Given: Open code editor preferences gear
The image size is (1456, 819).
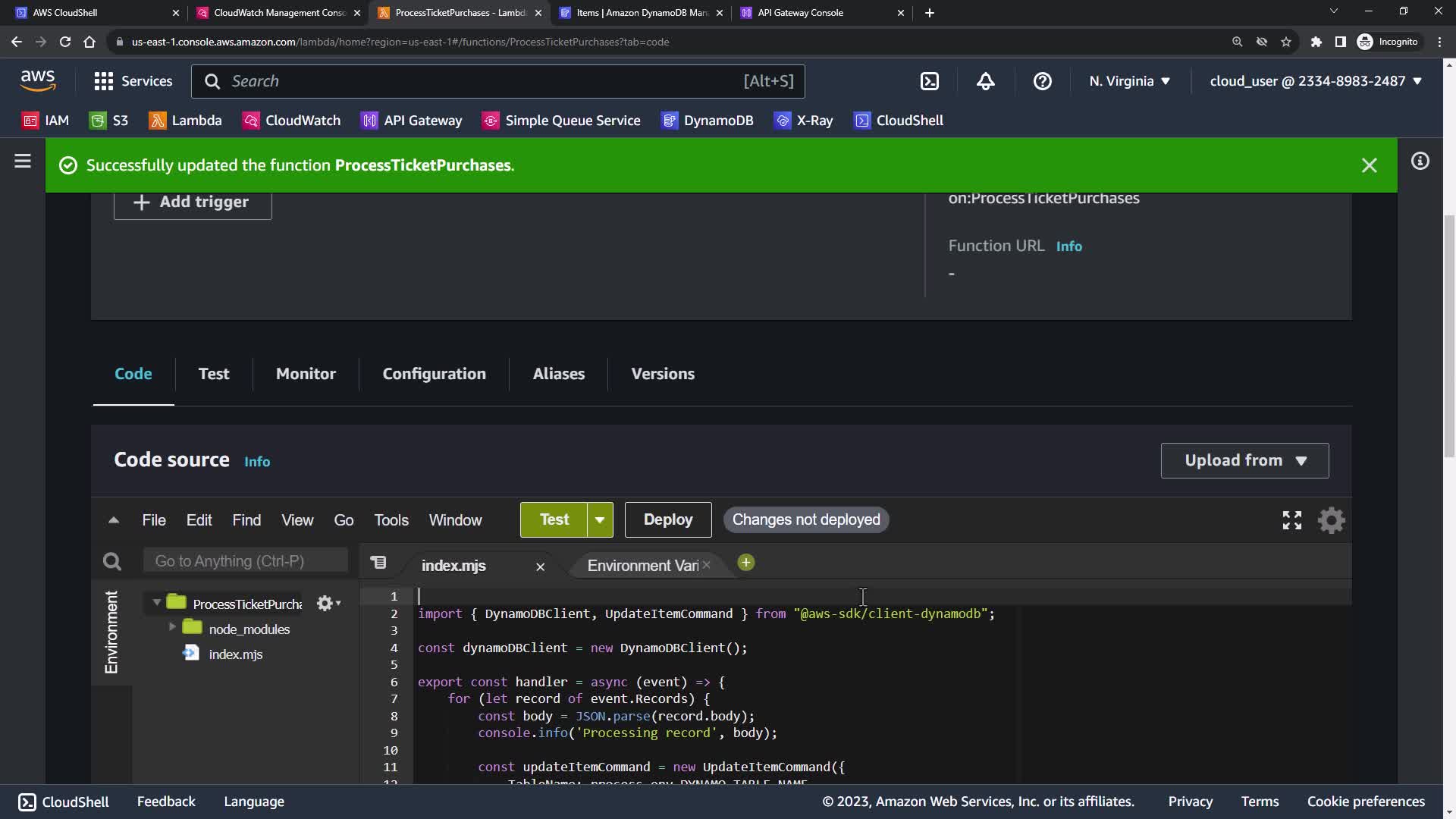Looking at the screenshot, I should (1331, 520).
